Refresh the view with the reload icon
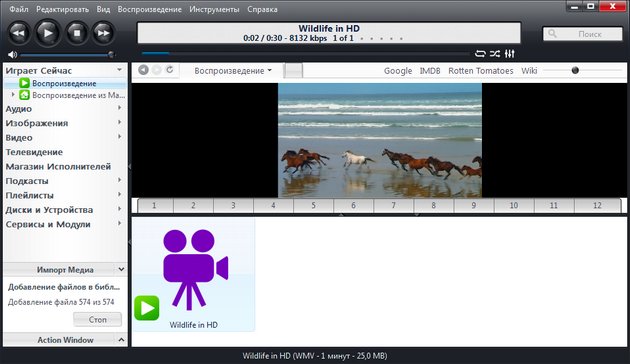The image size is (630, 364). tap(170, 70)
